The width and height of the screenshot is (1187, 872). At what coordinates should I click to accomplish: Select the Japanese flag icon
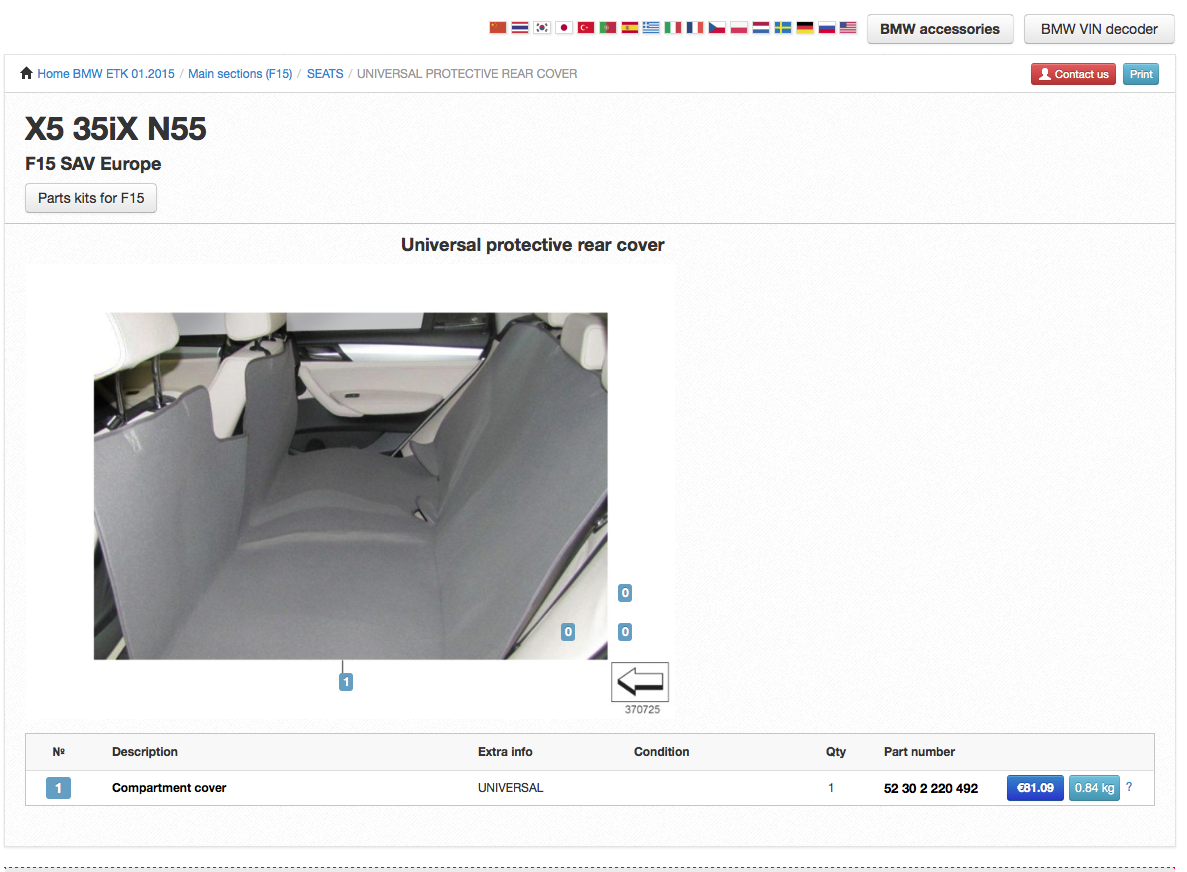click(563, 27)
